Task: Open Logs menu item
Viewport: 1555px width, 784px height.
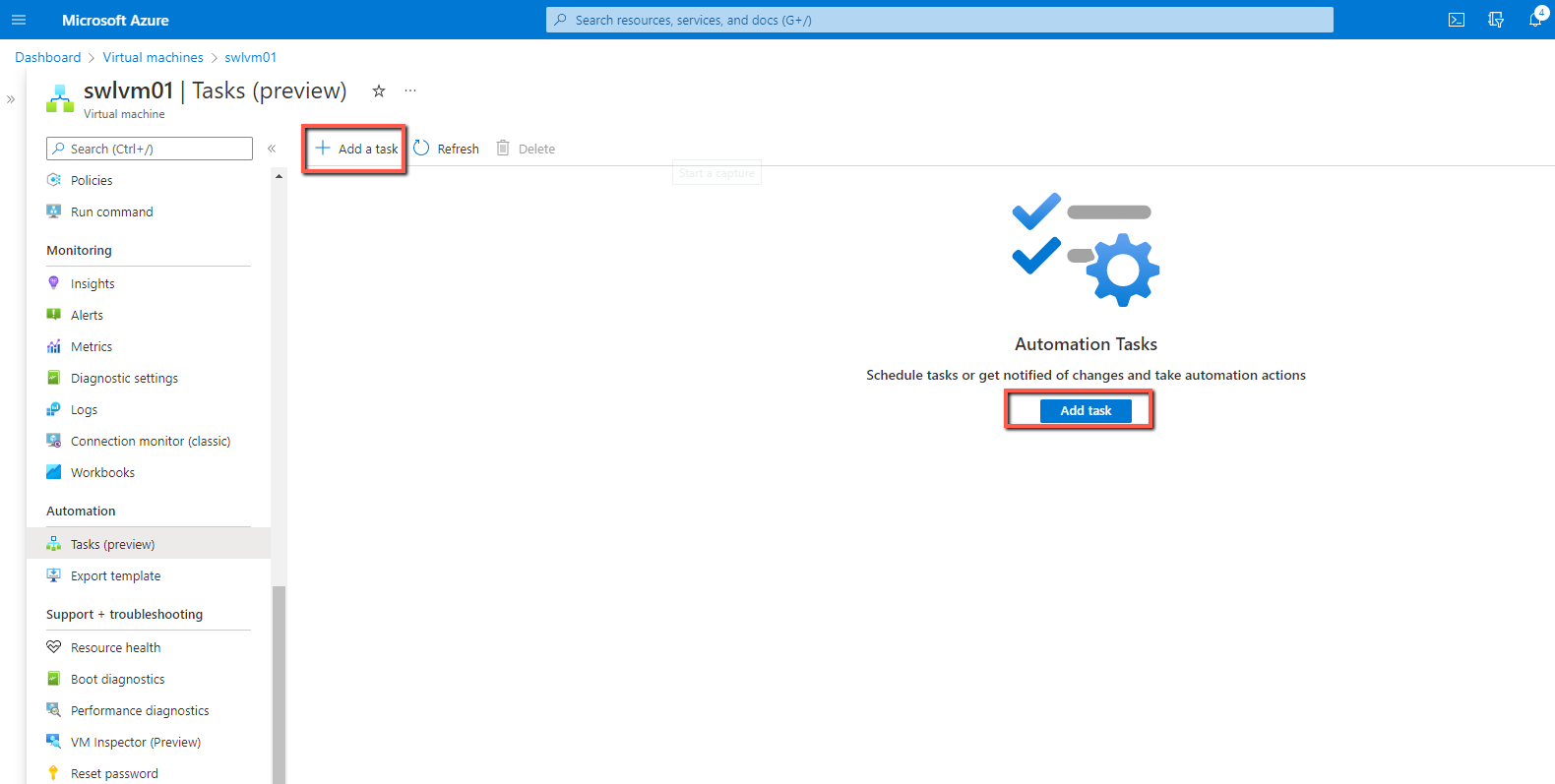Action: [x=84, y=409]
